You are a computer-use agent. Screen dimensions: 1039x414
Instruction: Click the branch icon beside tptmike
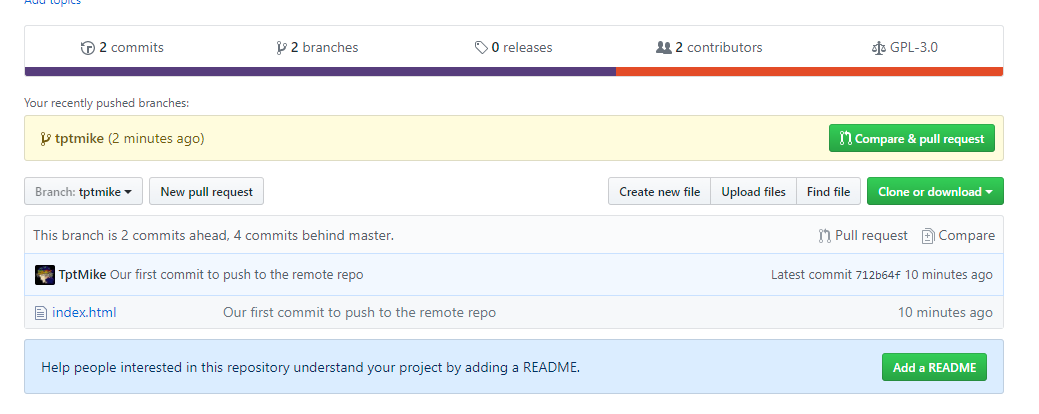[45, 139]
